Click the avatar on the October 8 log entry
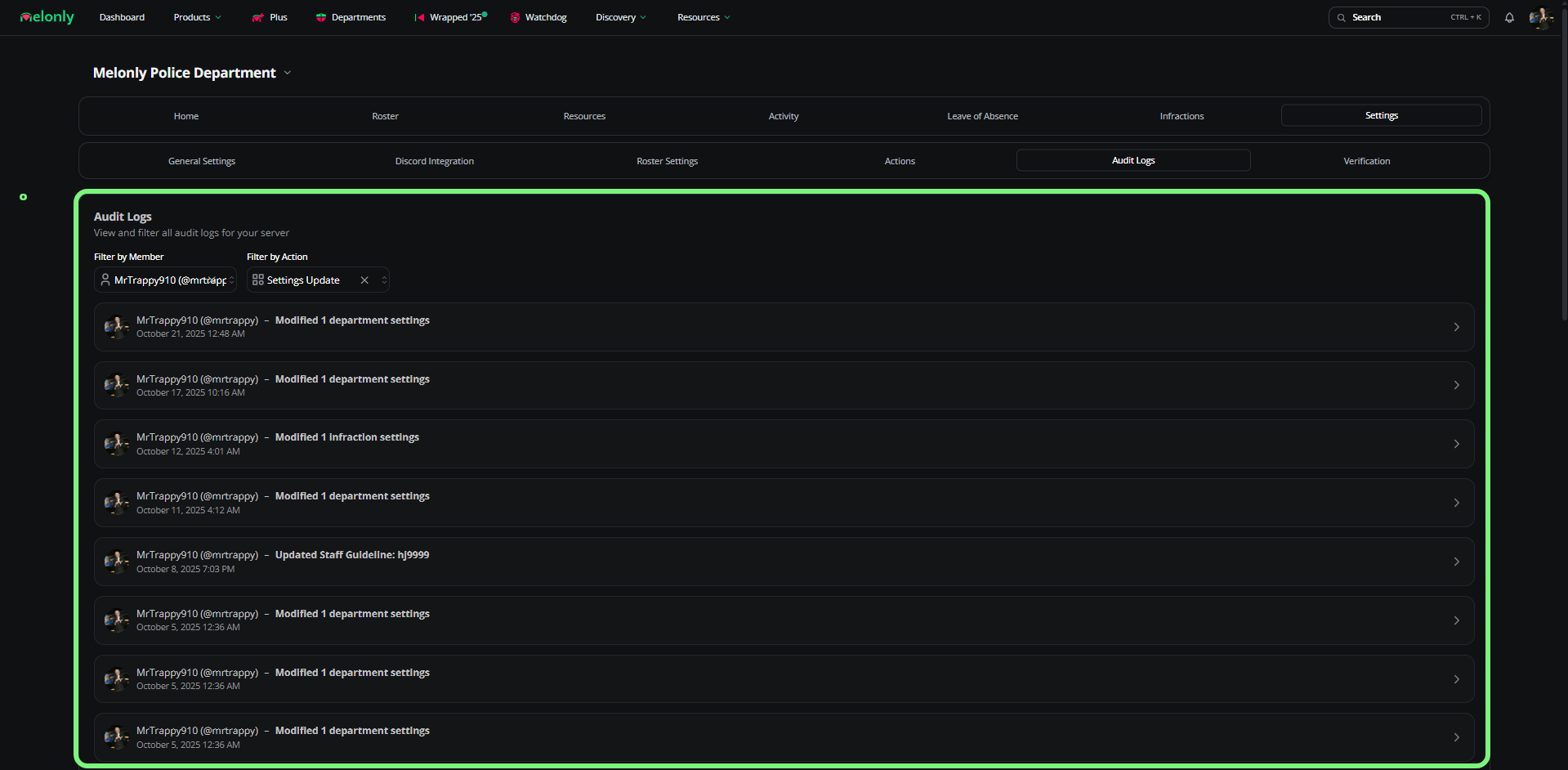1568x770 pixels. [x=116, y=562]
